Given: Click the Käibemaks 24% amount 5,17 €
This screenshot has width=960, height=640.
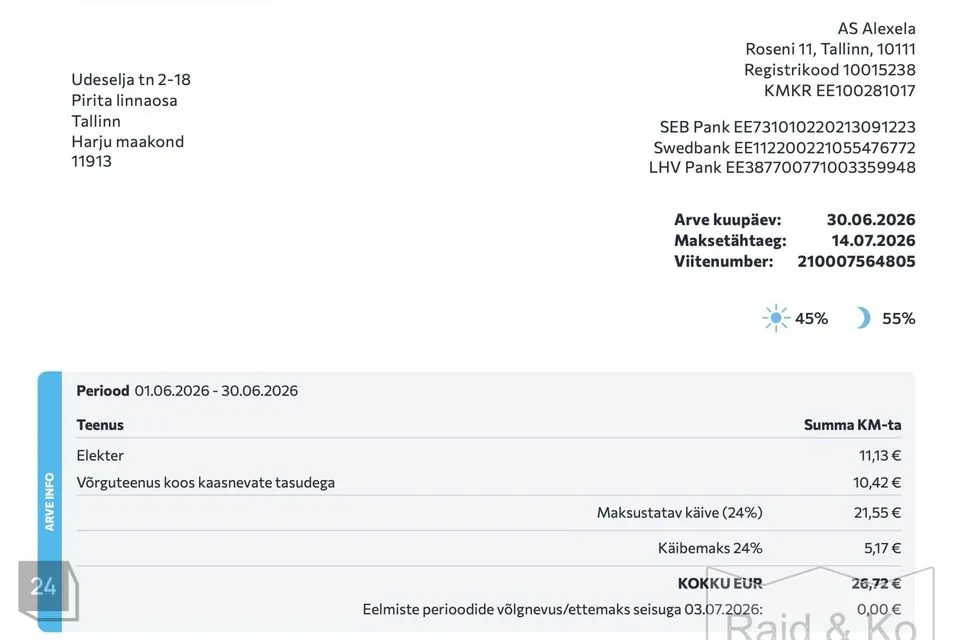Looking at the screenshot, I should (x=882, y=548).
